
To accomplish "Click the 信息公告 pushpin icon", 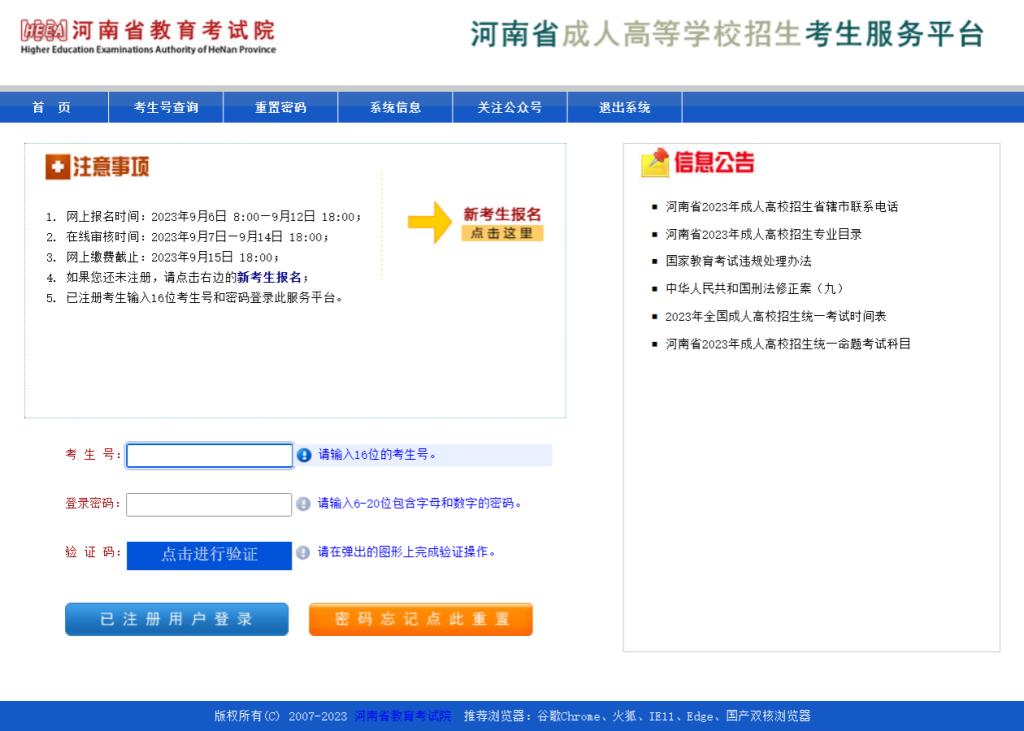I will pos(655,162).
